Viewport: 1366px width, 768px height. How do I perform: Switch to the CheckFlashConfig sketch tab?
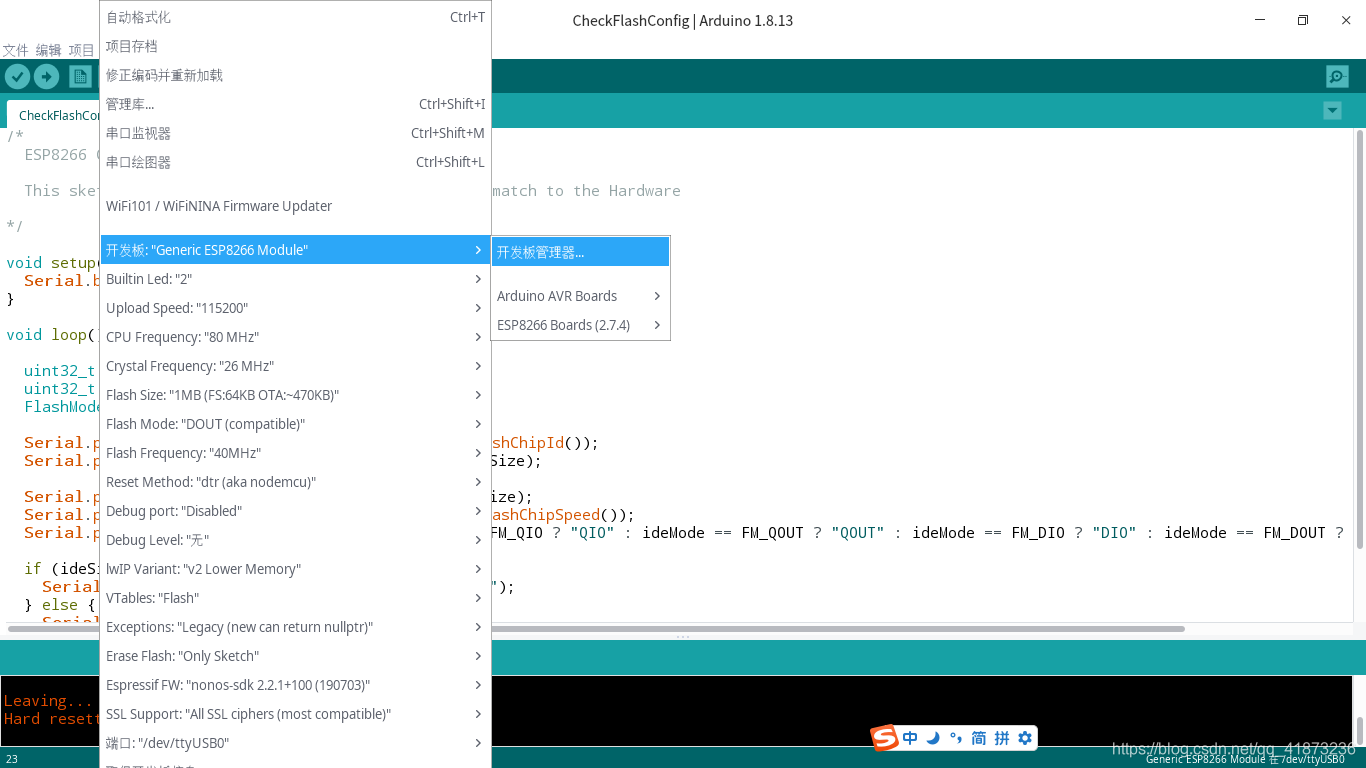pos(55,115)
